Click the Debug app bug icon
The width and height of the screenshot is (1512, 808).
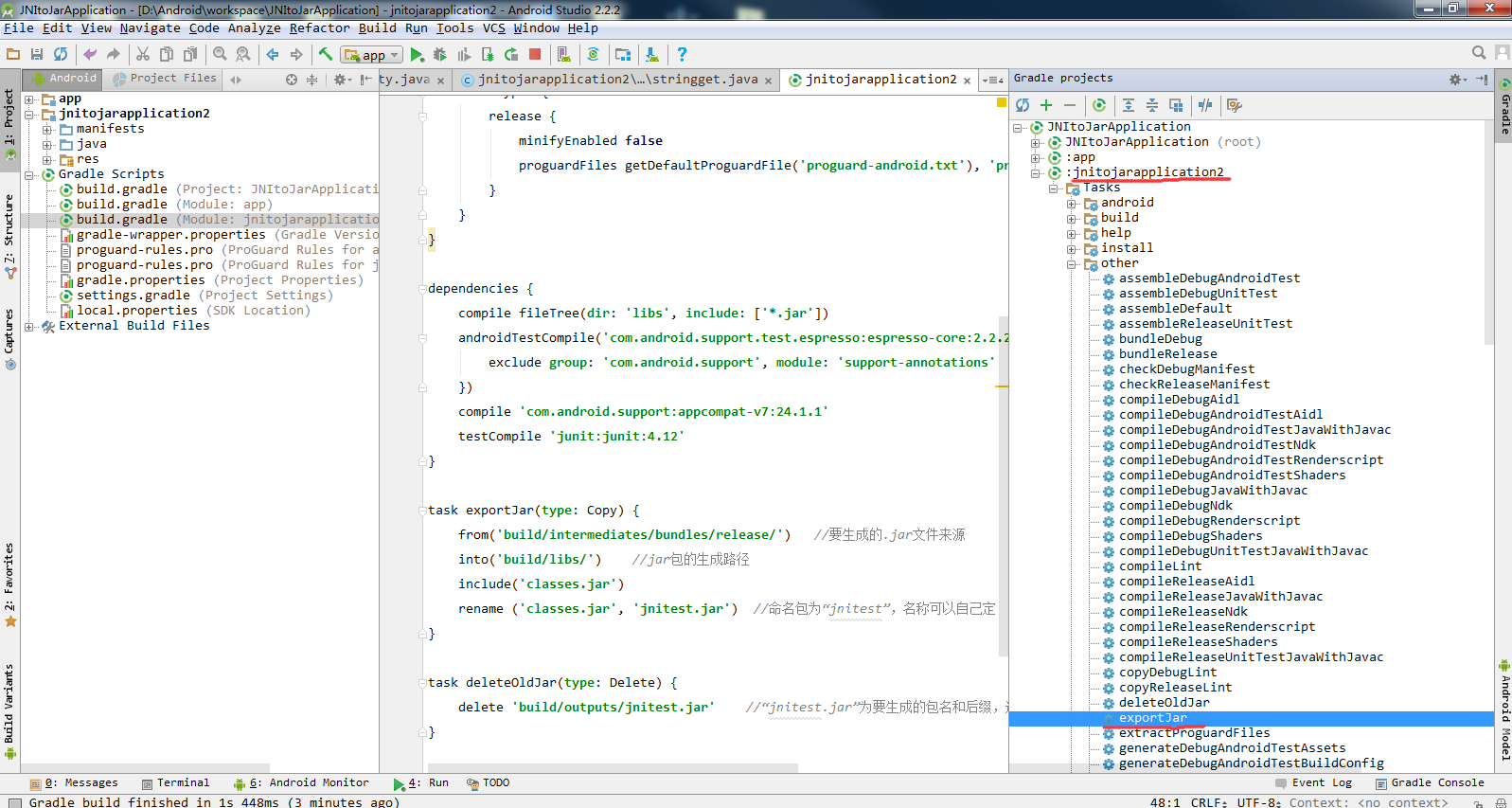pyautogui.click(x=440, y=55)
